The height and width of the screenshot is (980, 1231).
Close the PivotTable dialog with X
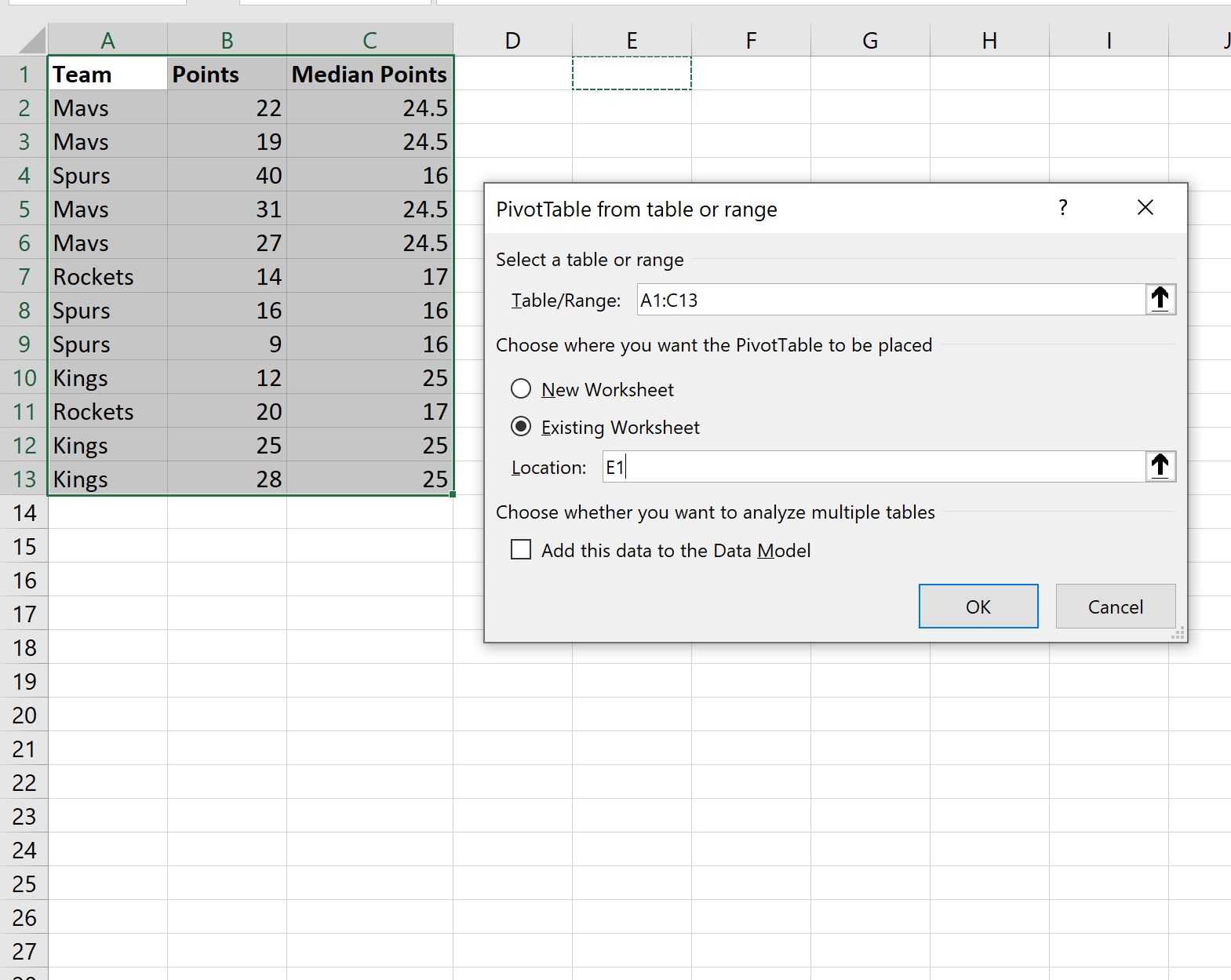(x=1145, y=208)
